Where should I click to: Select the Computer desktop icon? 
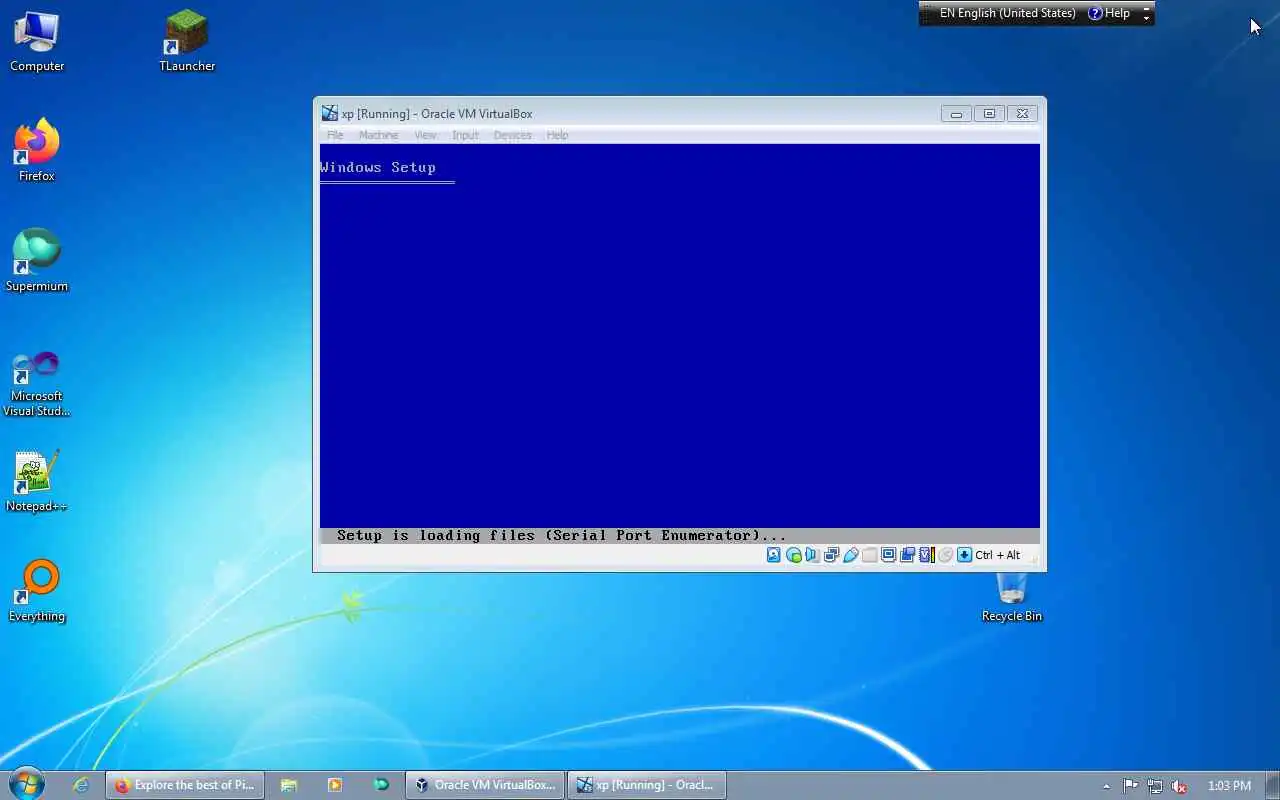tap(37, 42)
